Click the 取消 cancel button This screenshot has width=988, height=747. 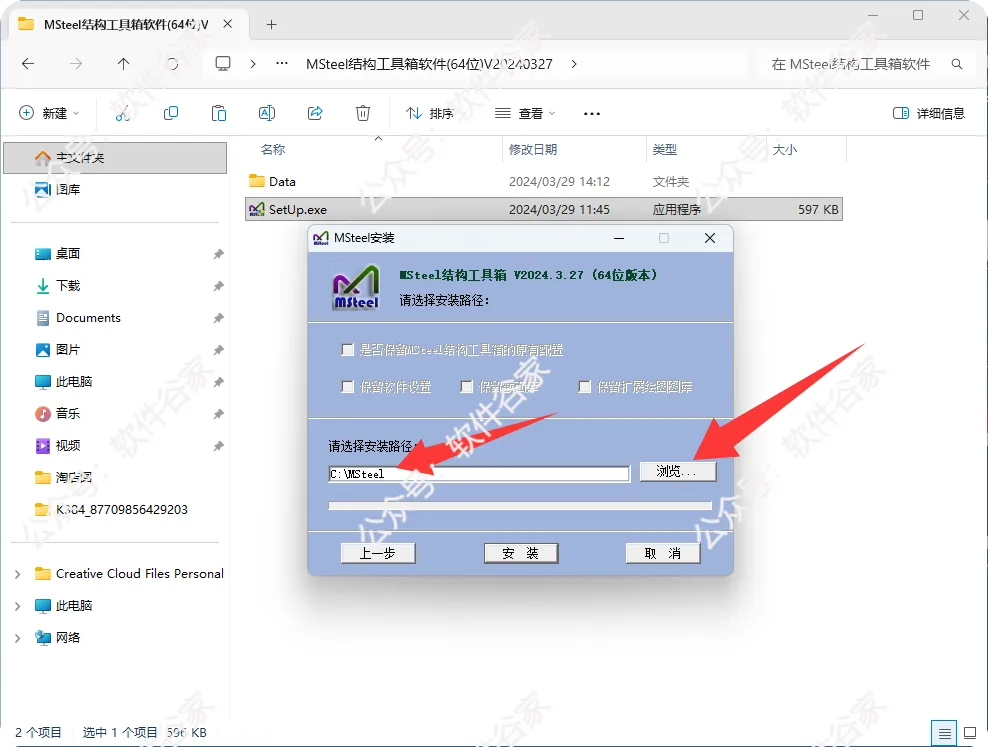pos(663,554)
